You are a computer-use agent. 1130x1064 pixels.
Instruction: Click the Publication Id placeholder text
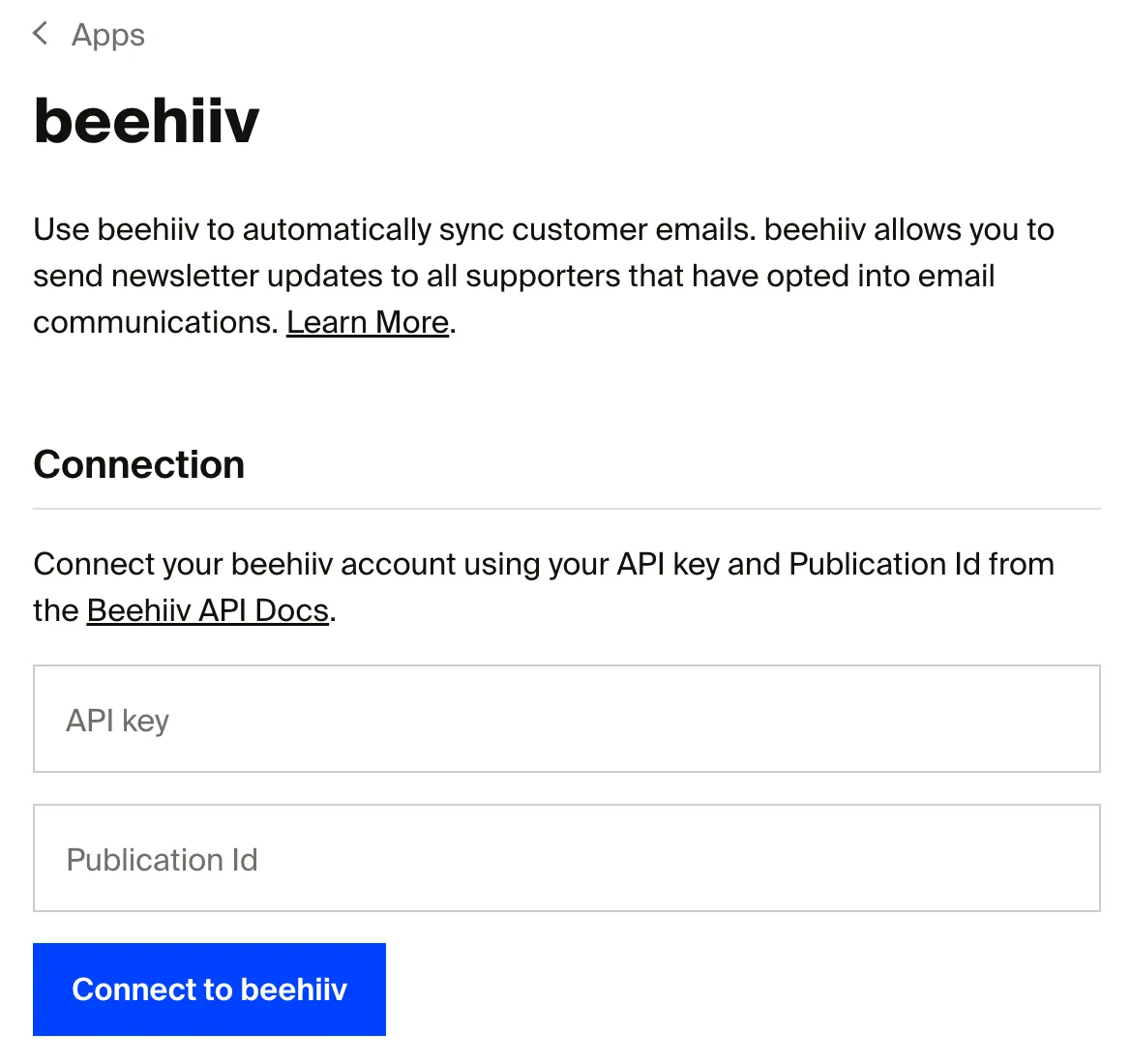(162, 859)
